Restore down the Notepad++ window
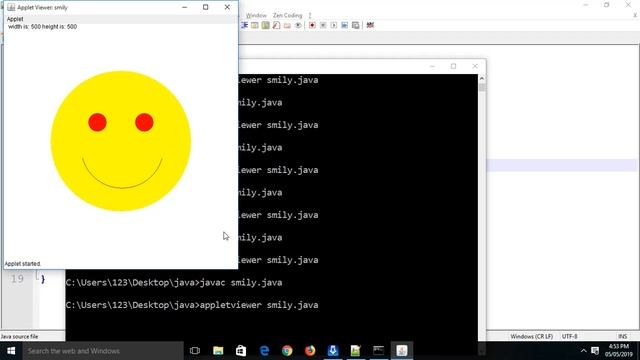Viewport: 640px width, 360px height. (607, 5)
